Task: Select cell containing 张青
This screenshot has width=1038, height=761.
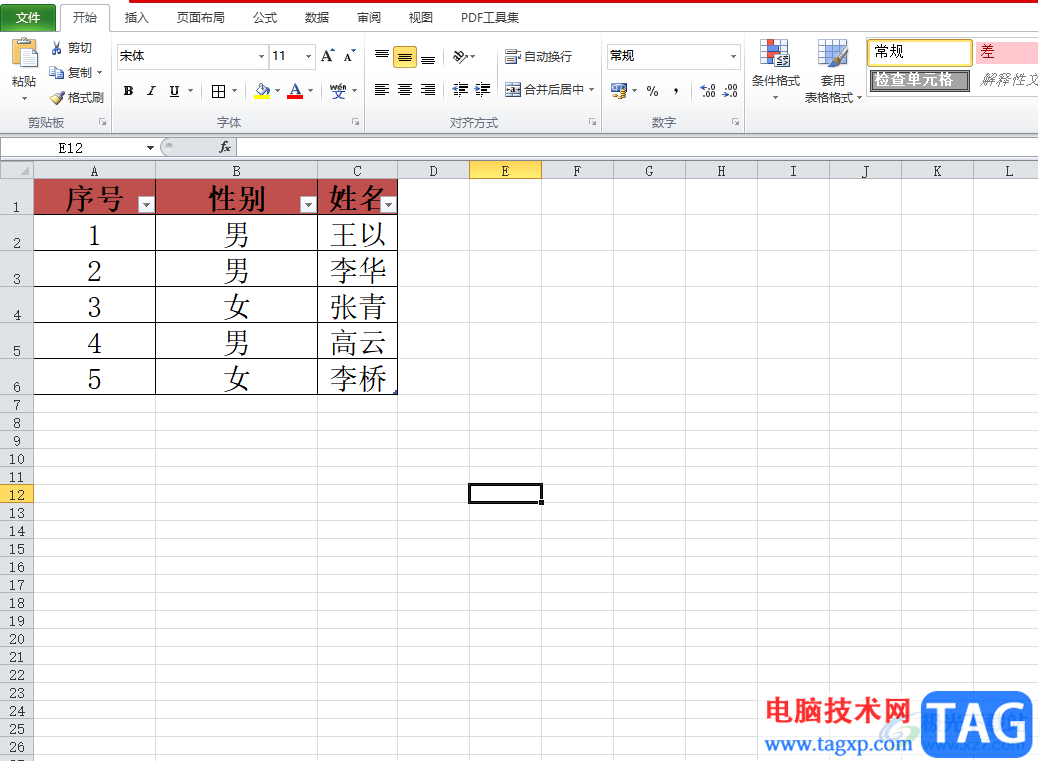Action: 357,305
